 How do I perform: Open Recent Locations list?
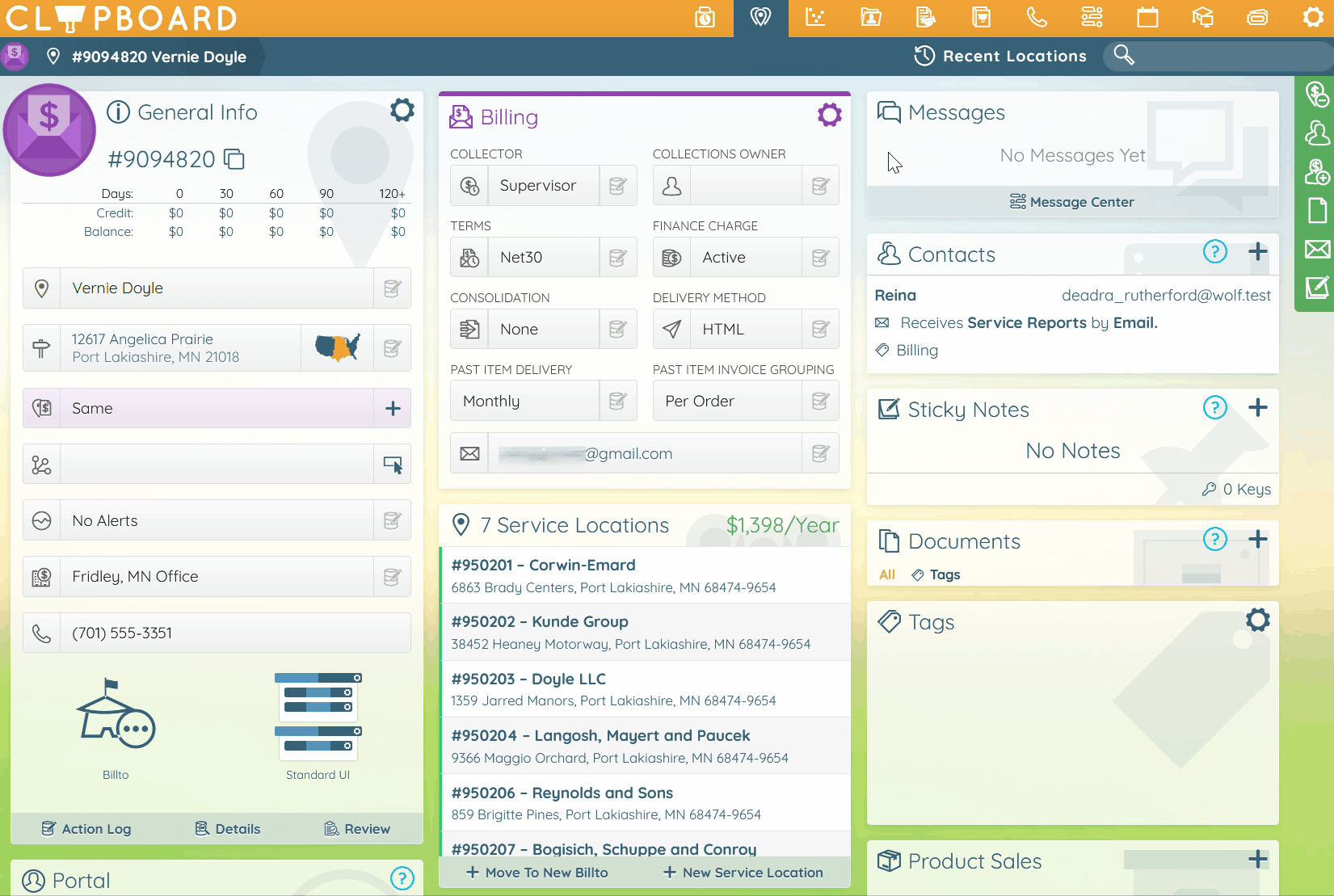pos(1000,56)
